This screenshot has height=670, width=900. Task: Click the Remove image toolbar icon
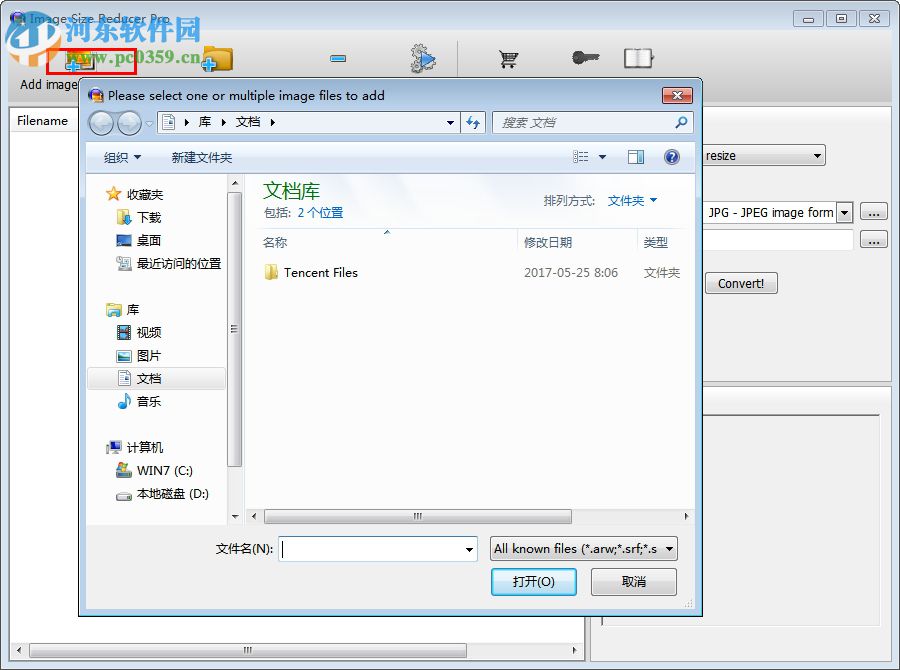click(338, 59)
